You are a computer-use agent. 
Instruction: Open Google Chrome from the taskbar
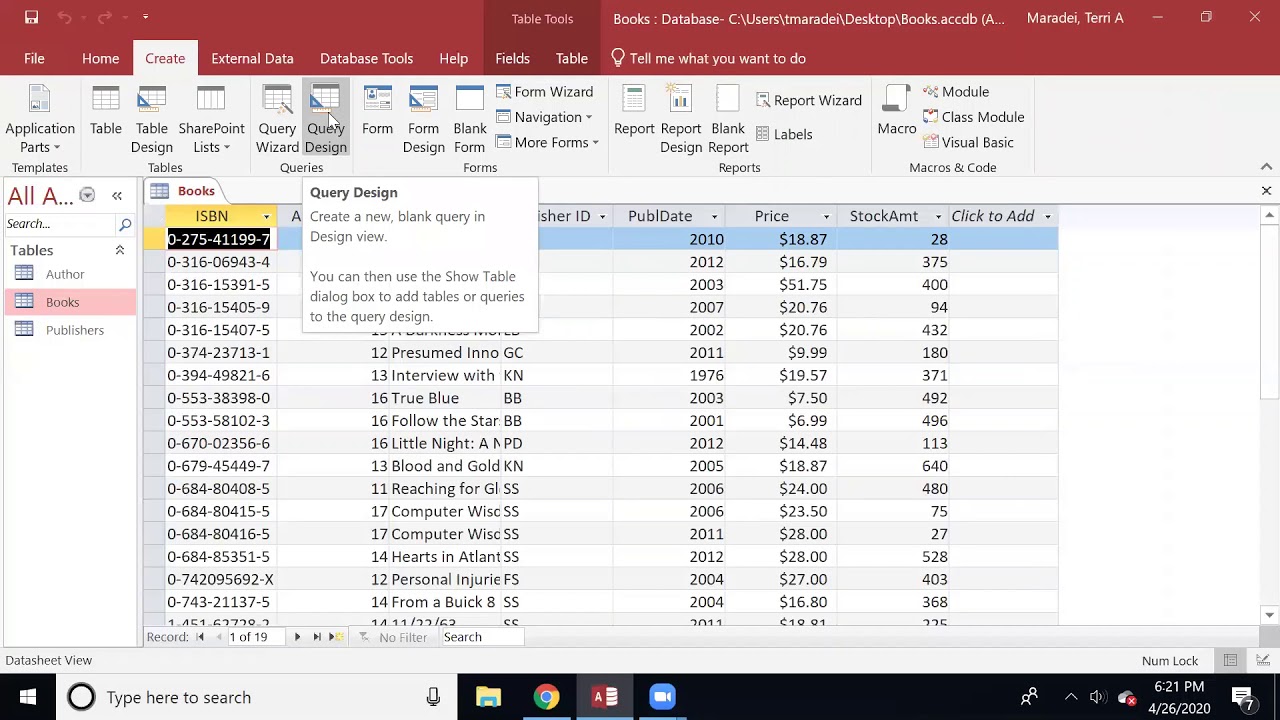pyautogui.click(x=546, y=697)
